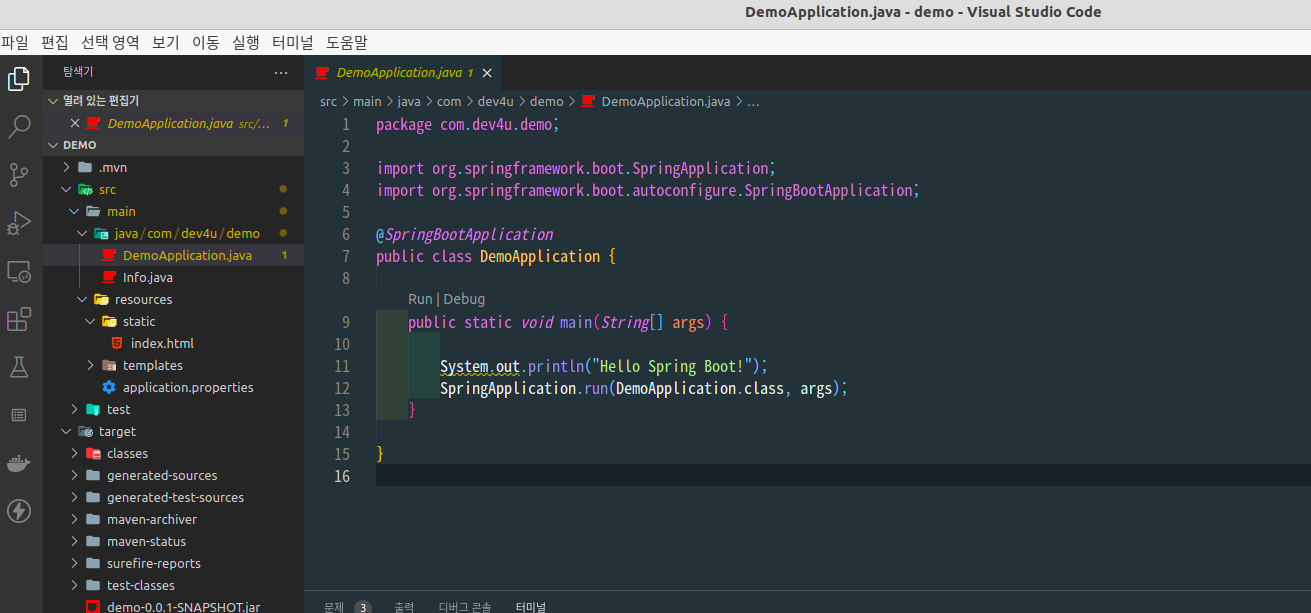Viewport: 1311px width, 613px height.
Task: Click Java icon in breadcrumb DemoApplication.java
Action: 588,101
